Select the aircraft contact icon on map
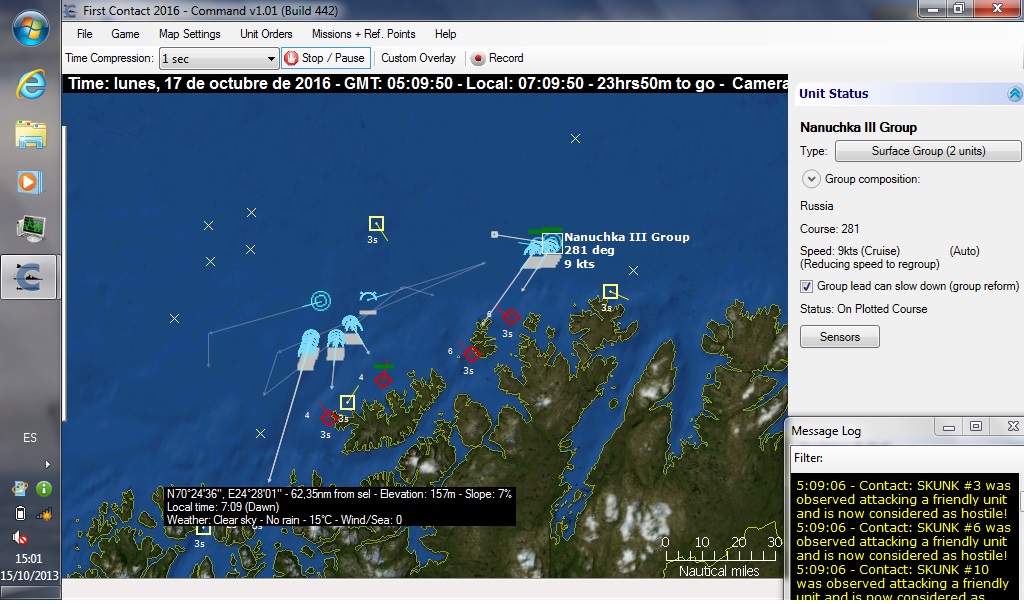The height and width of the screenshot is (604, 1024). coord(368,296)
